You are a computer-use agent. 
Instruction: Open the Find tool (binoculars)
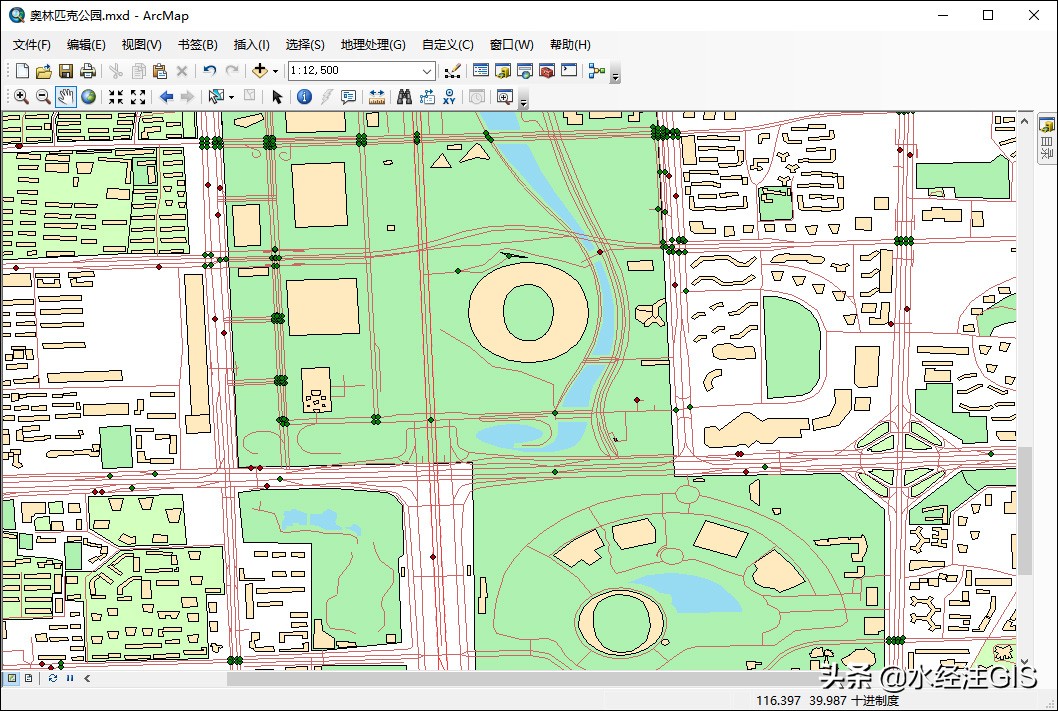(x=404, y=96)
